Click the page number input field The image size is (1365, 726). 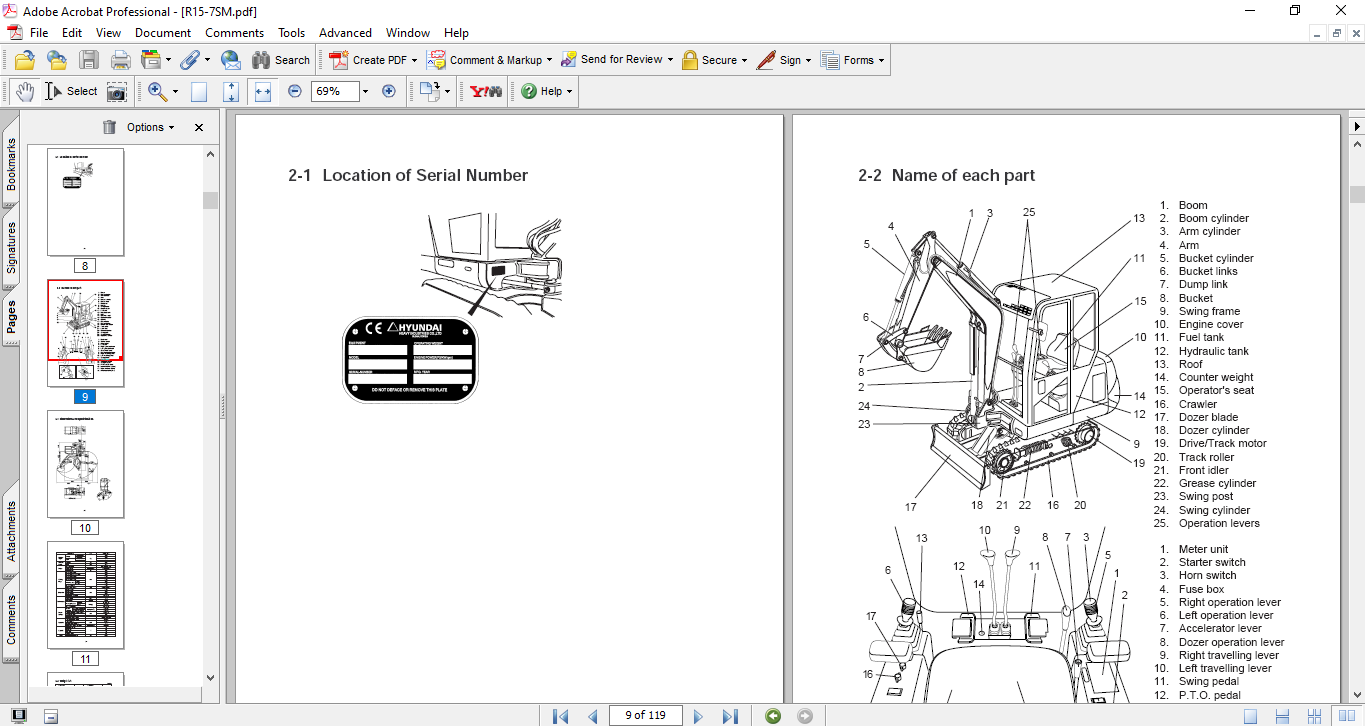[x=646, y=716]
